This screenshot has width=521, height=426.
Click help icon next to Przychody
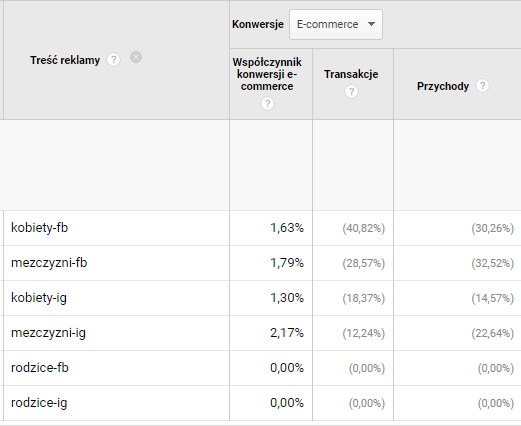[x=482, y=86]
